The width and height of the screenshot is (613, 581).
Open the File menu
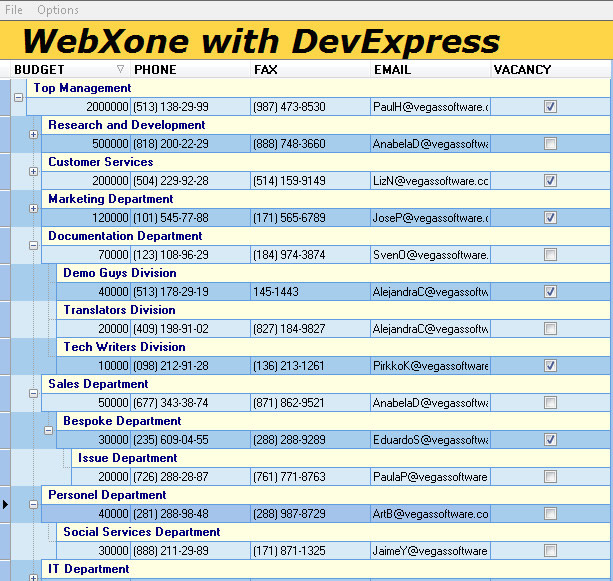[14, 10]
